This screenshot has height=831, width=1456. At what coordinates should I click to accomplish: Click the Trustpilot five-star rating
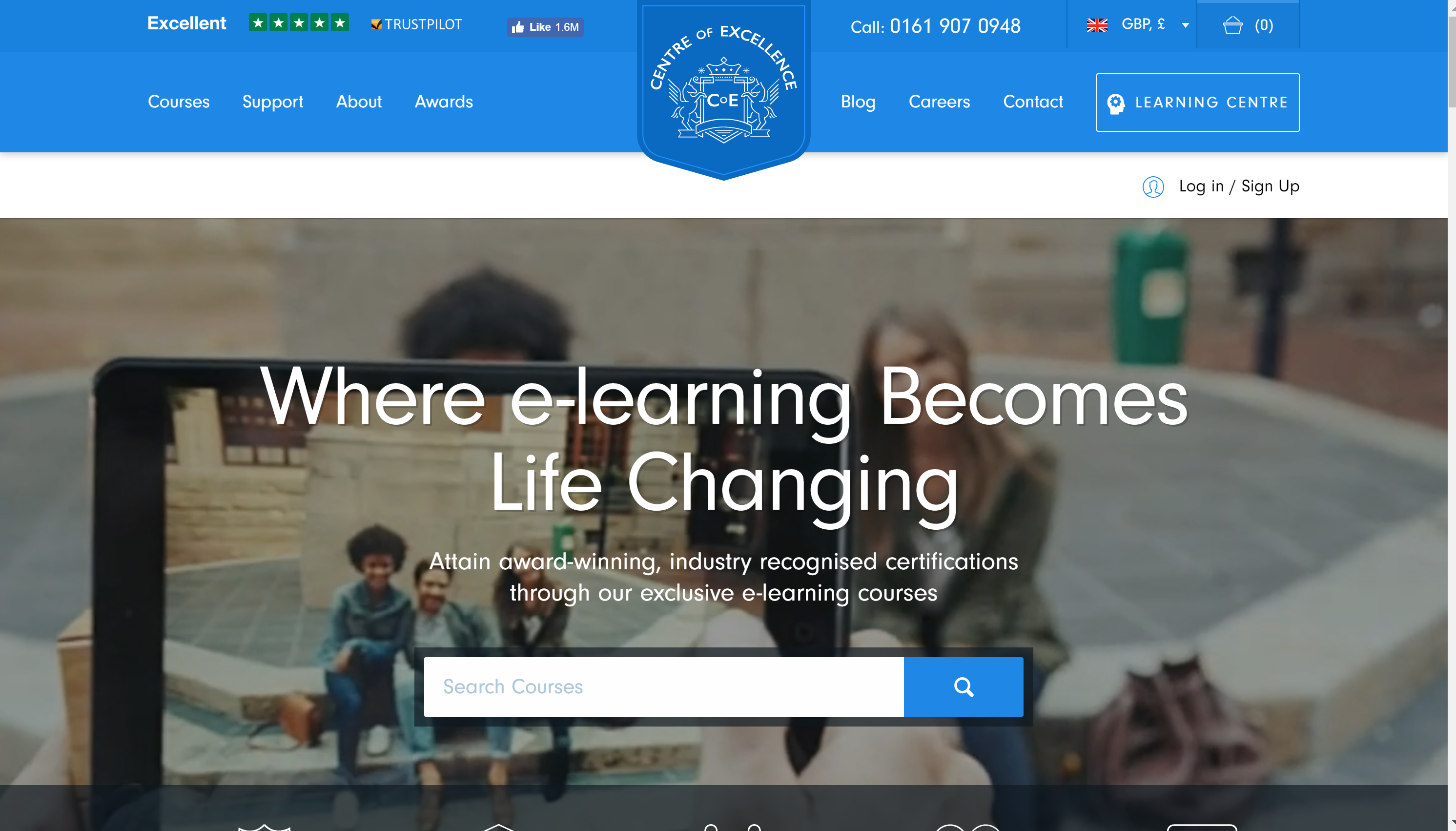pos(299,23)
